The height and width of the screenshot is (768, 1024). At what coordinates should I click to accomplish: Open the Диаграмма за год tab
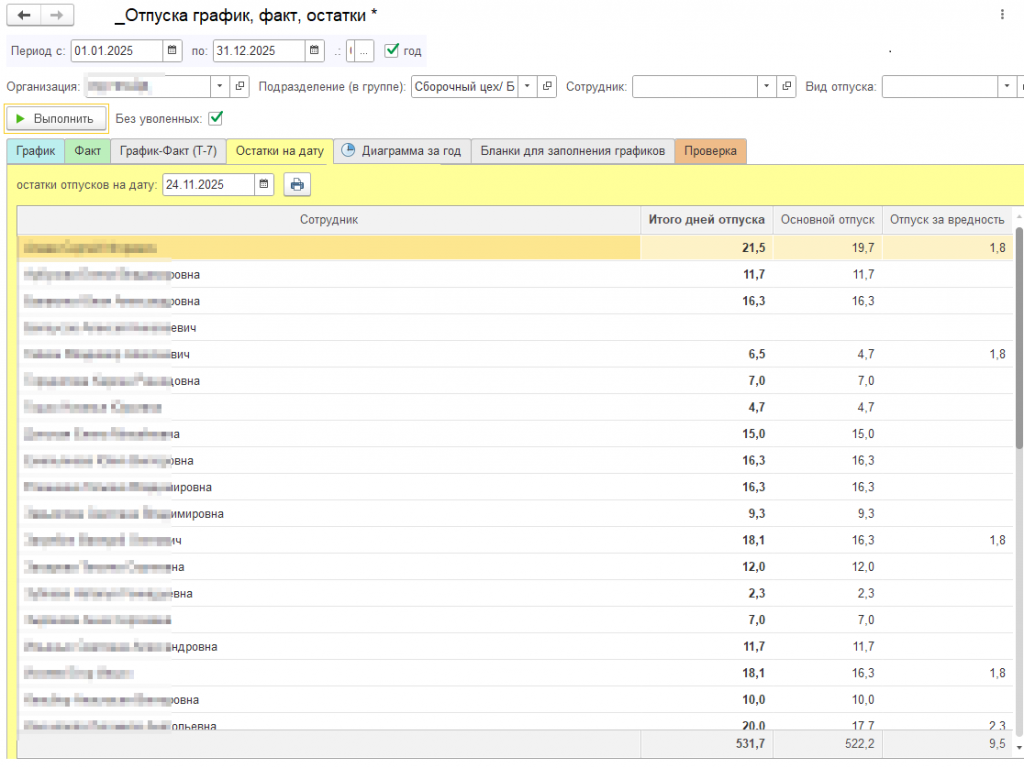[x=401, y=151]
